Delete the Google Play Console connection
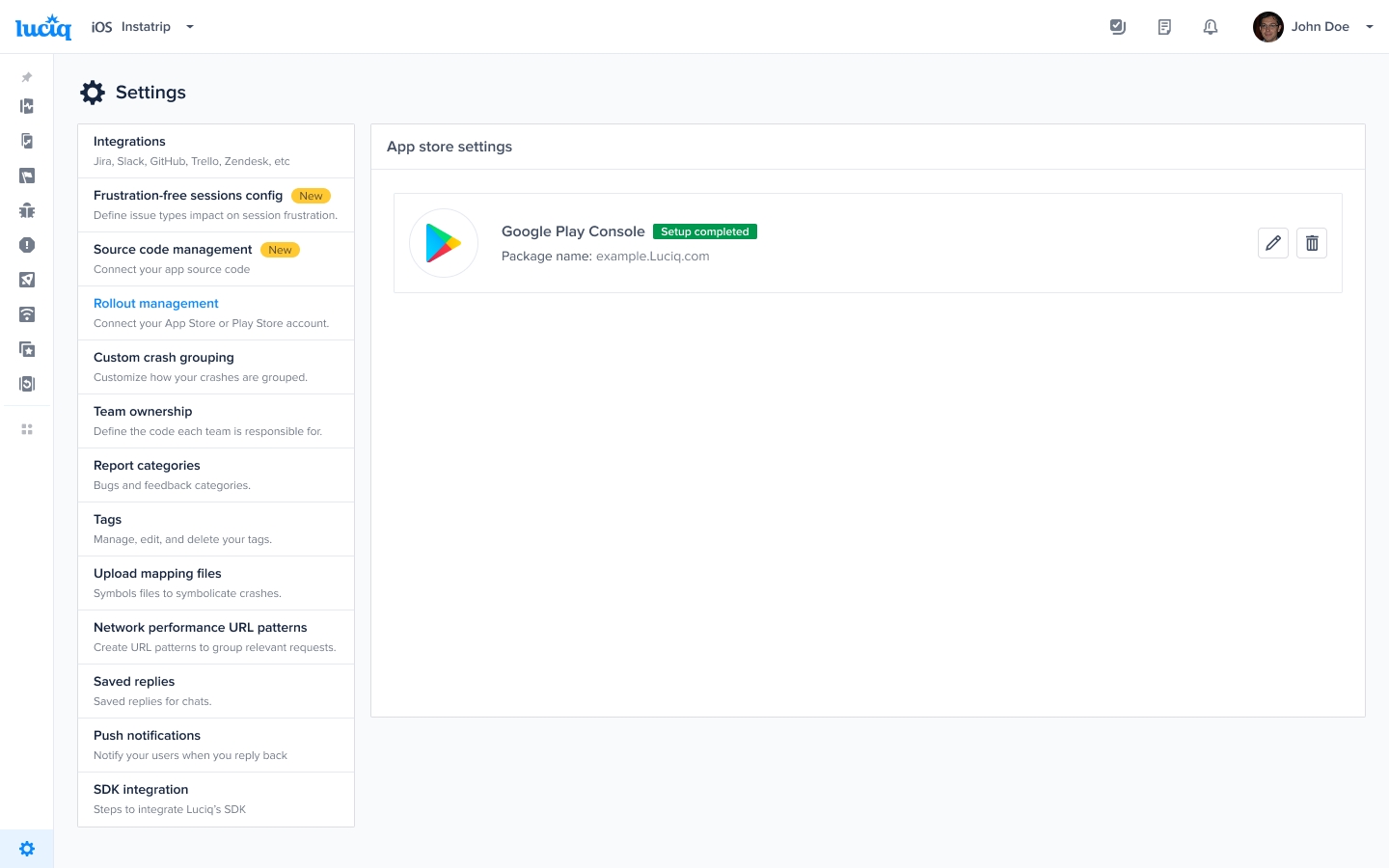Viewport: 1389px width, 868px height. (1312, 243)
